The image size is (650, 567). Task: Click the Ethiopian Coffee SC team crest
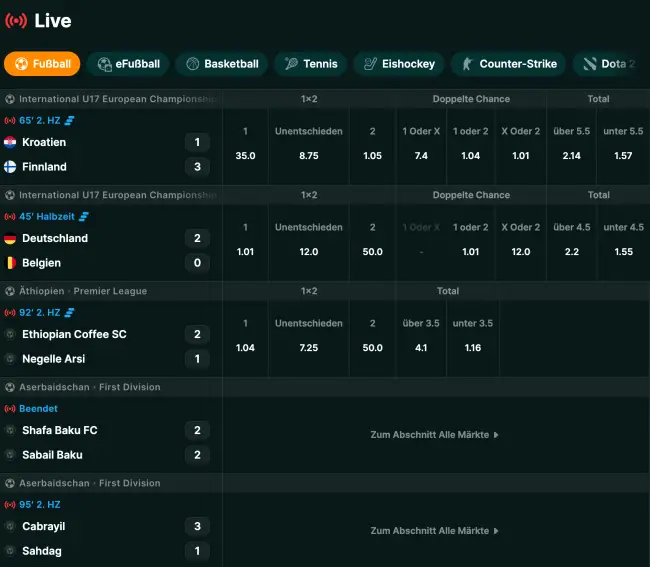pyautogui.click(x=10, y=334)
